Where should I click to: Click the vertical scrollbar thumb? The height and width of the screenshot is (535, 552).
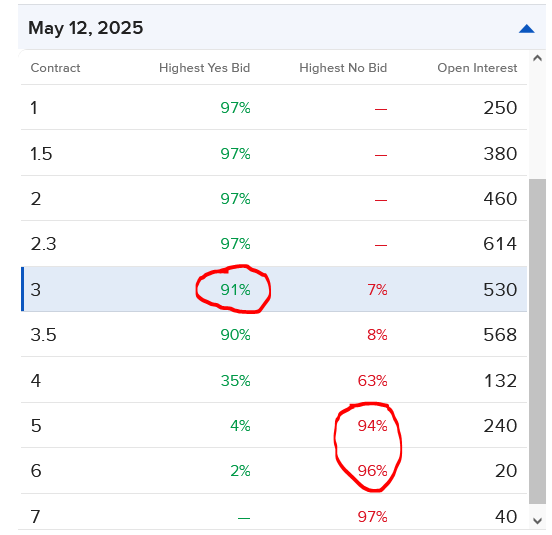(x=537, y=341)
